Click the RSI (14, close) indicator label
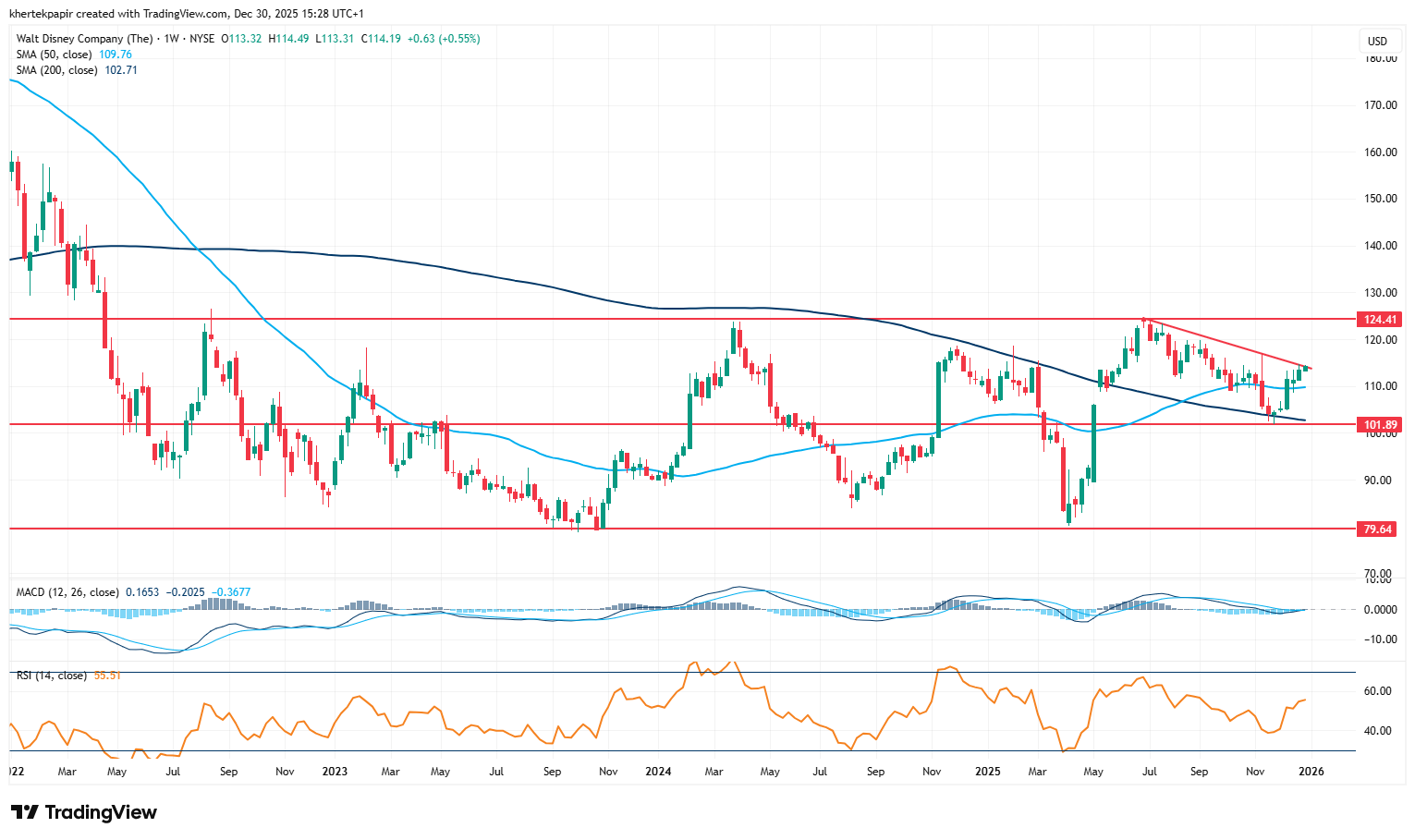The height and width of the screenshot is (840, 1415). (52, 676)
